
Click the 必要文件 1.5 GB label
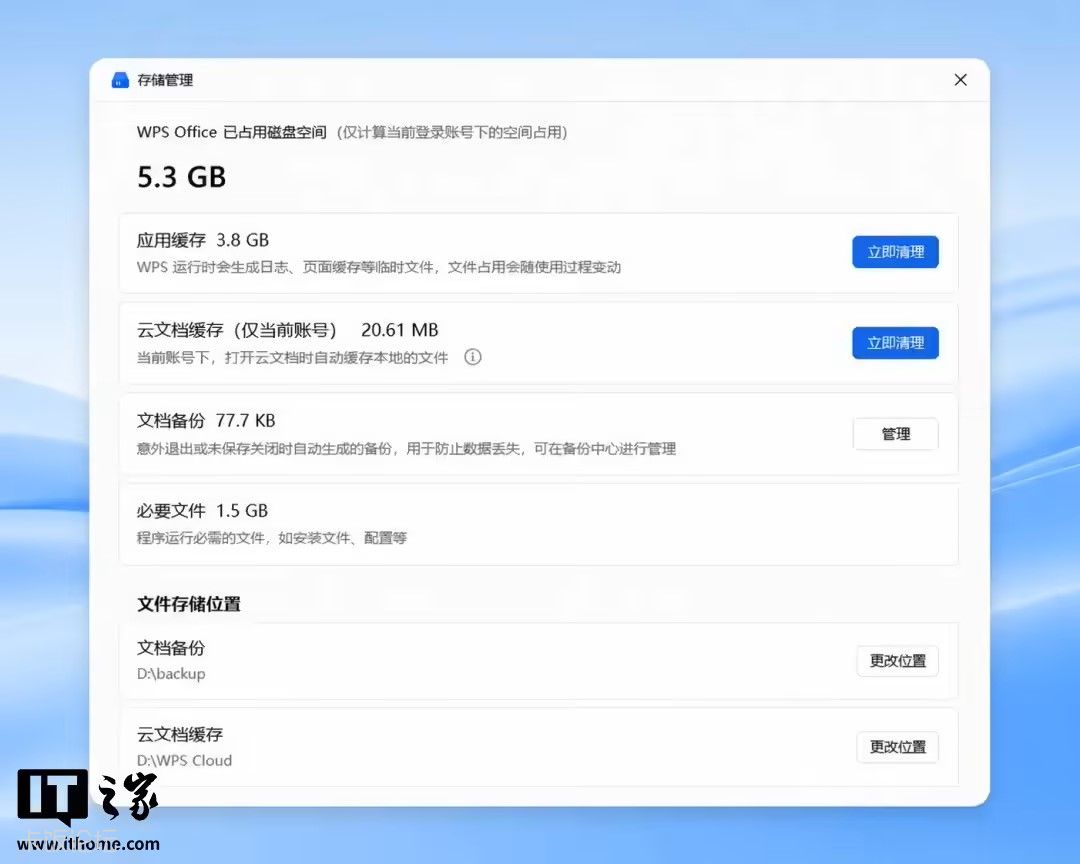[202, 511]
